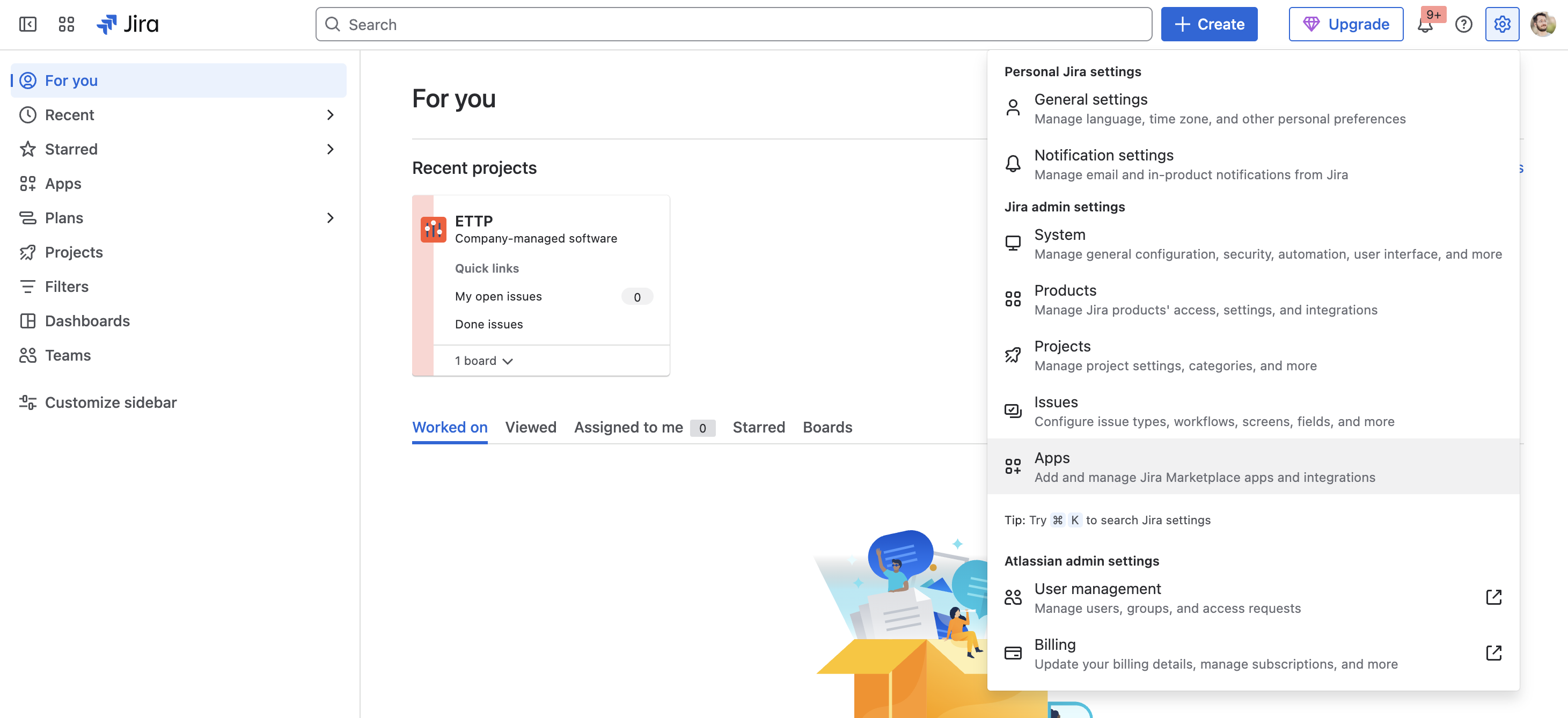Click the settings gear icon
The height and width of the screenshot is (718, 1568).
1501,24
